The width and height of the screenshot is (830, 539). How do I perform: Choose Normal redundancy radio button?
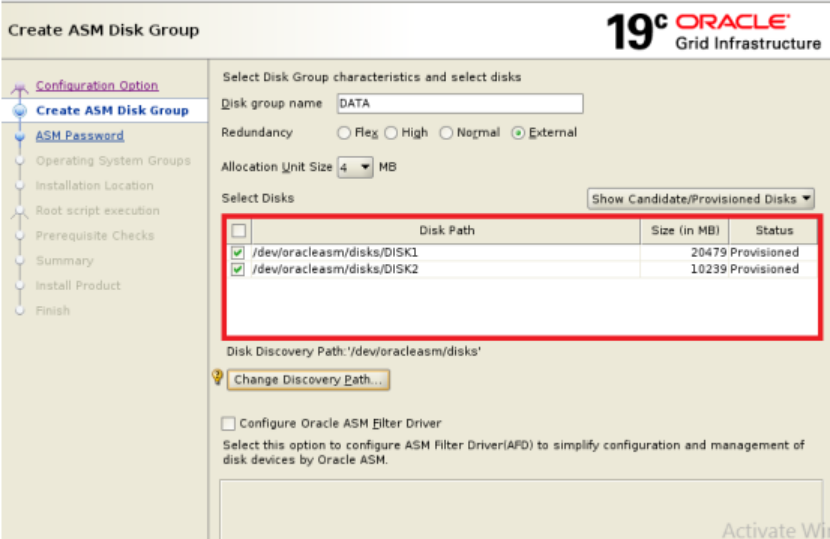tap(446, 133)
